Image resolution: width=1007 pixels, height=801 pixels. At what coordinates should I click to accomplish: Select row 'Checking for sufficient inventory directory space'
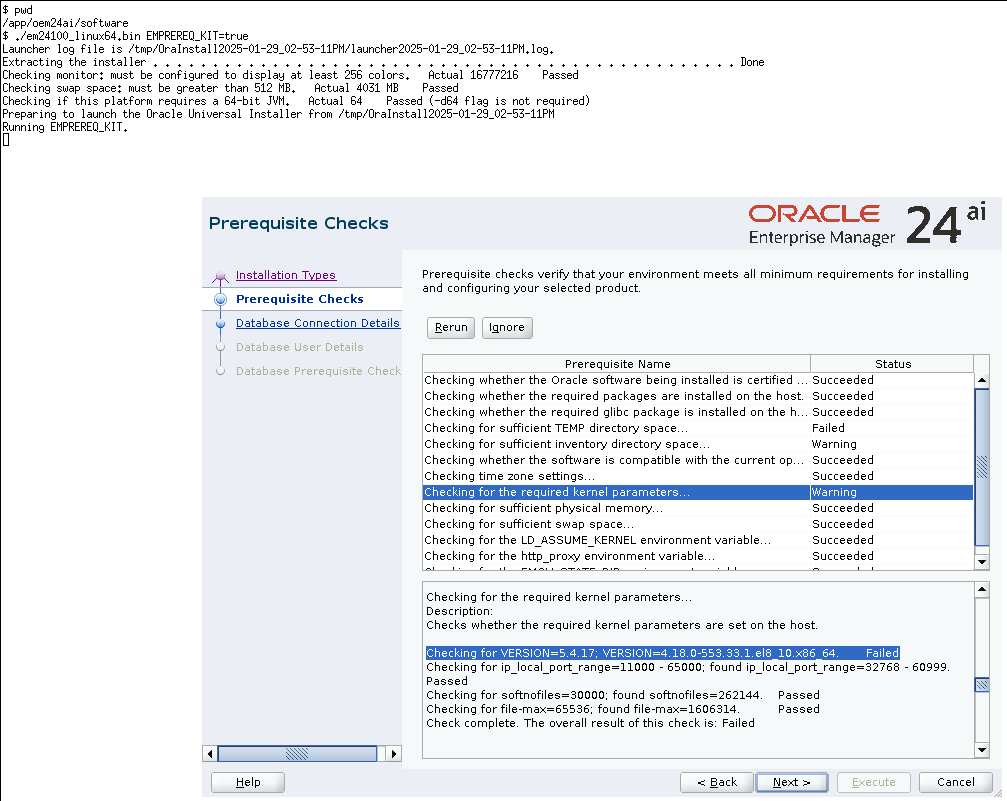tap(698, 445)
